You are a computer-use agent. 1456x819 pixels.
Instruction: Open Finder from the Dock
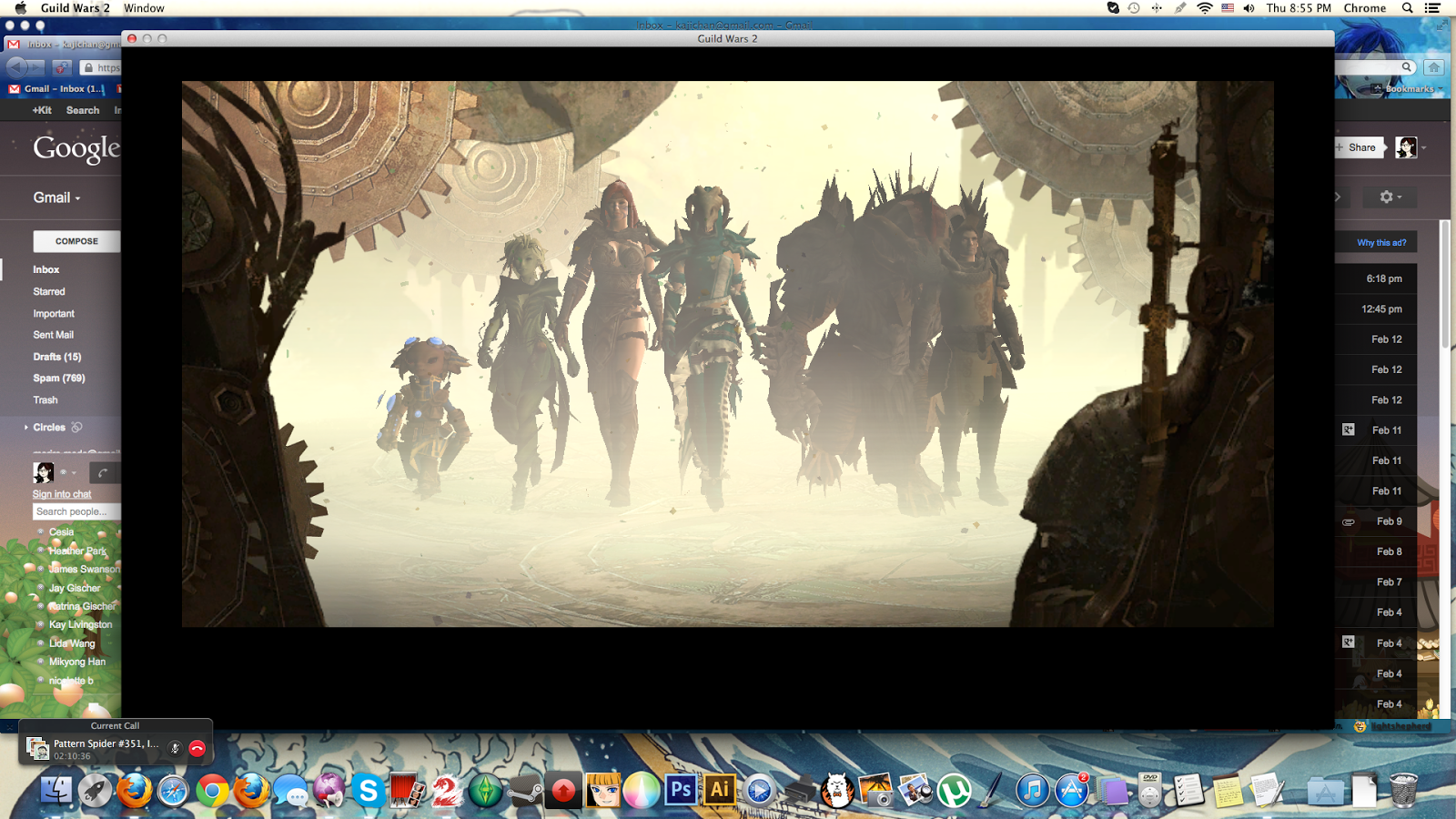[x=56, y=790]
